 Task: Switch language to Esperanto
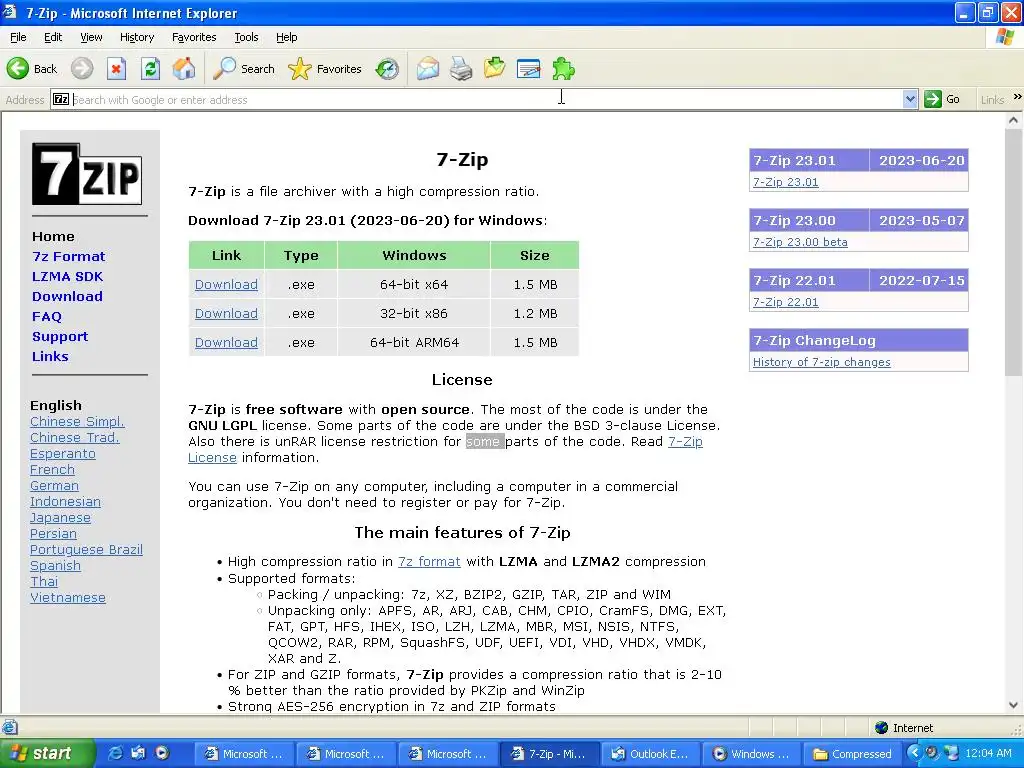click(x=63, y=453)
